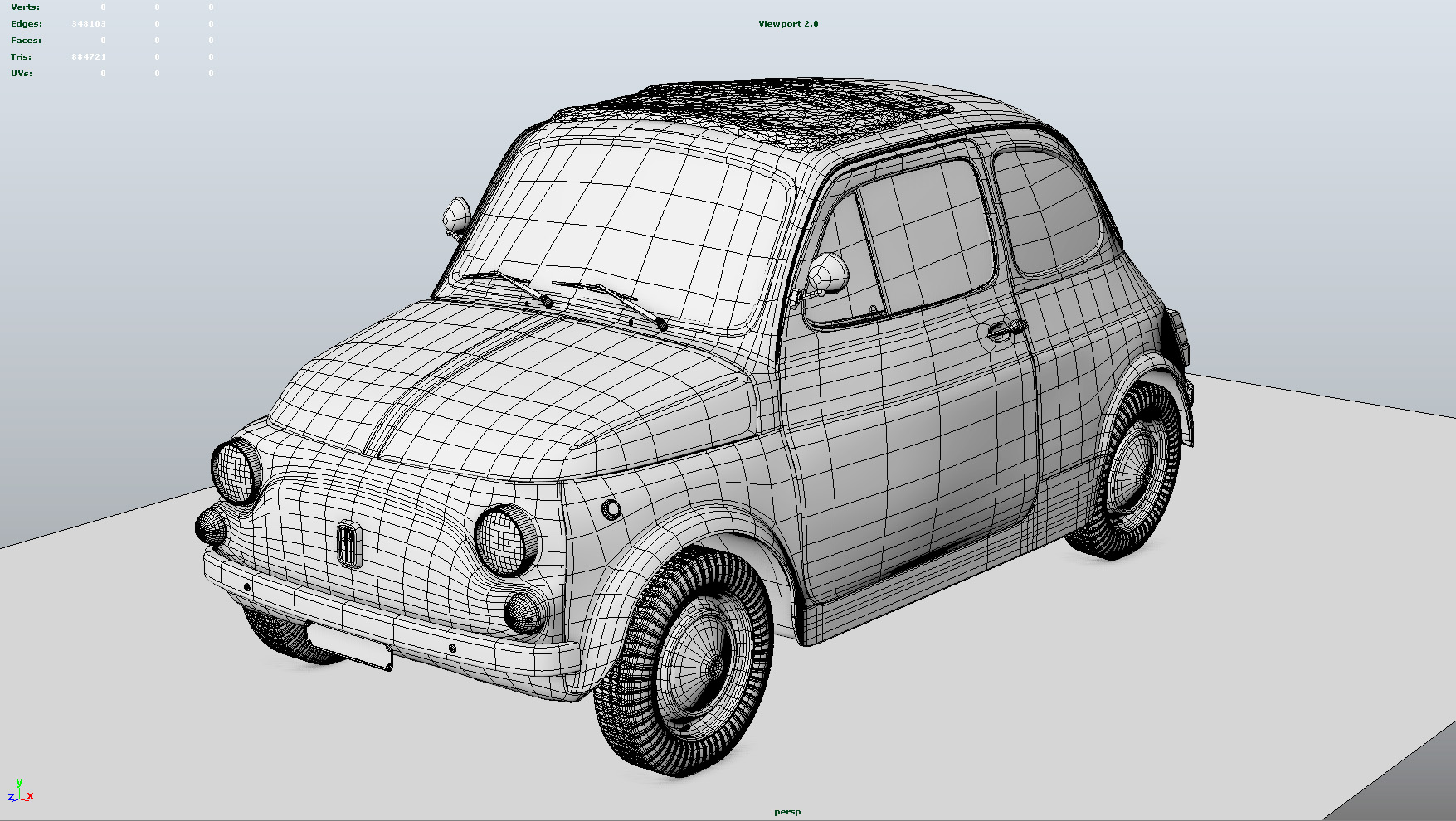Click the 'Edges:' HUD label
The image size is (1456, 821).
click(x=27, y=23)
